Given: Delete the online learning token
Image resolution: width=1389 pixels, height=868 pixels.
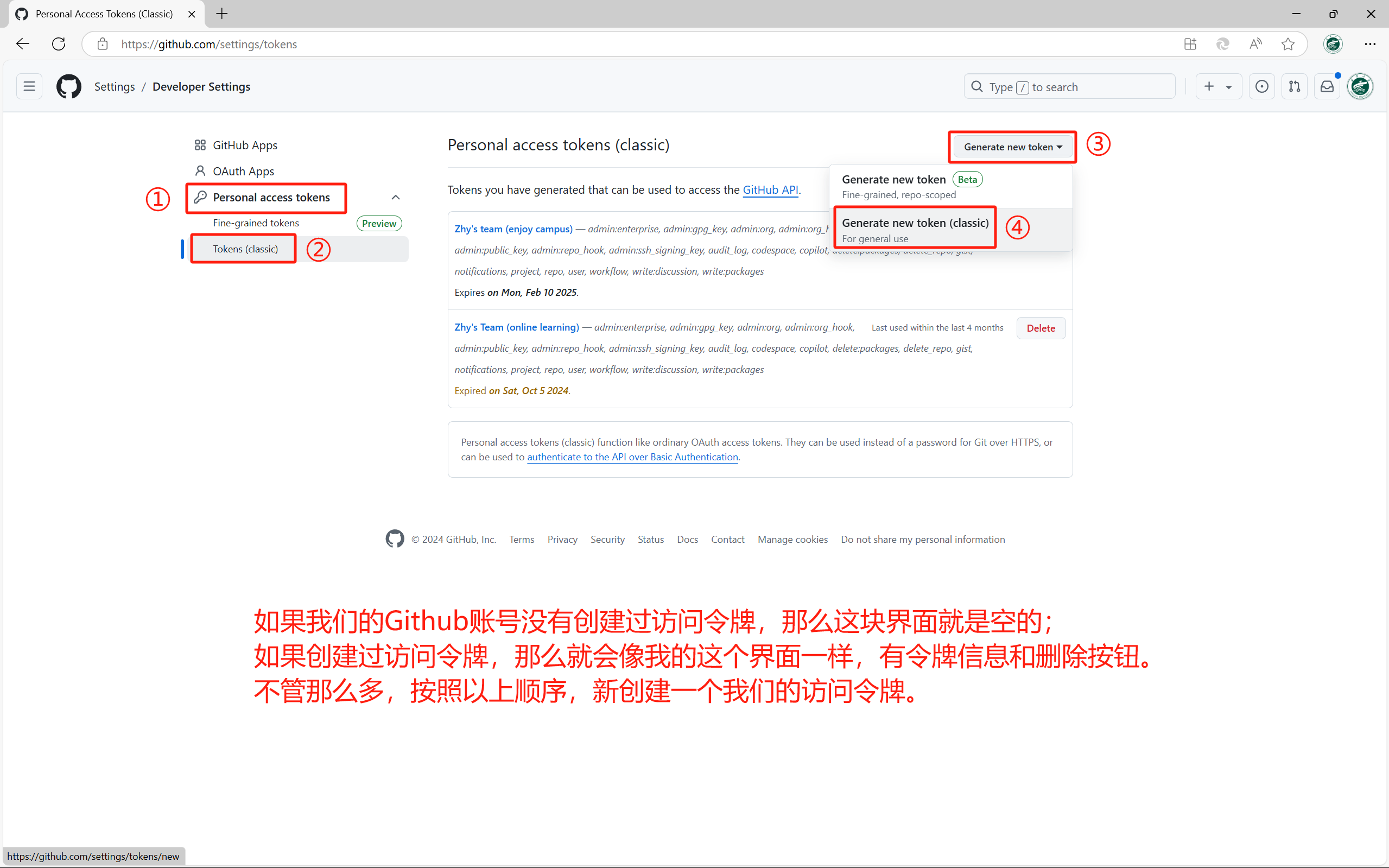Looking at the screenshot, I should coord(1041,328).
